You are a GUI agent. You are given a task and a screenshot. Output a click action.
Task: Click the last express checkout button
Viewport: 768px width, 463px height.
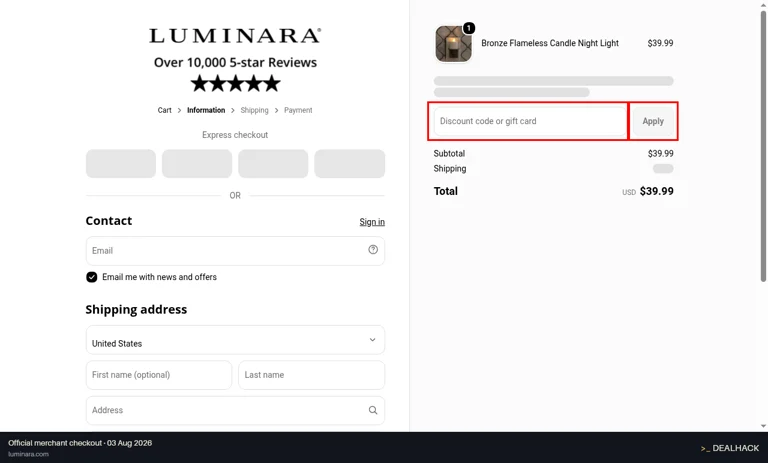coord(349,164)
